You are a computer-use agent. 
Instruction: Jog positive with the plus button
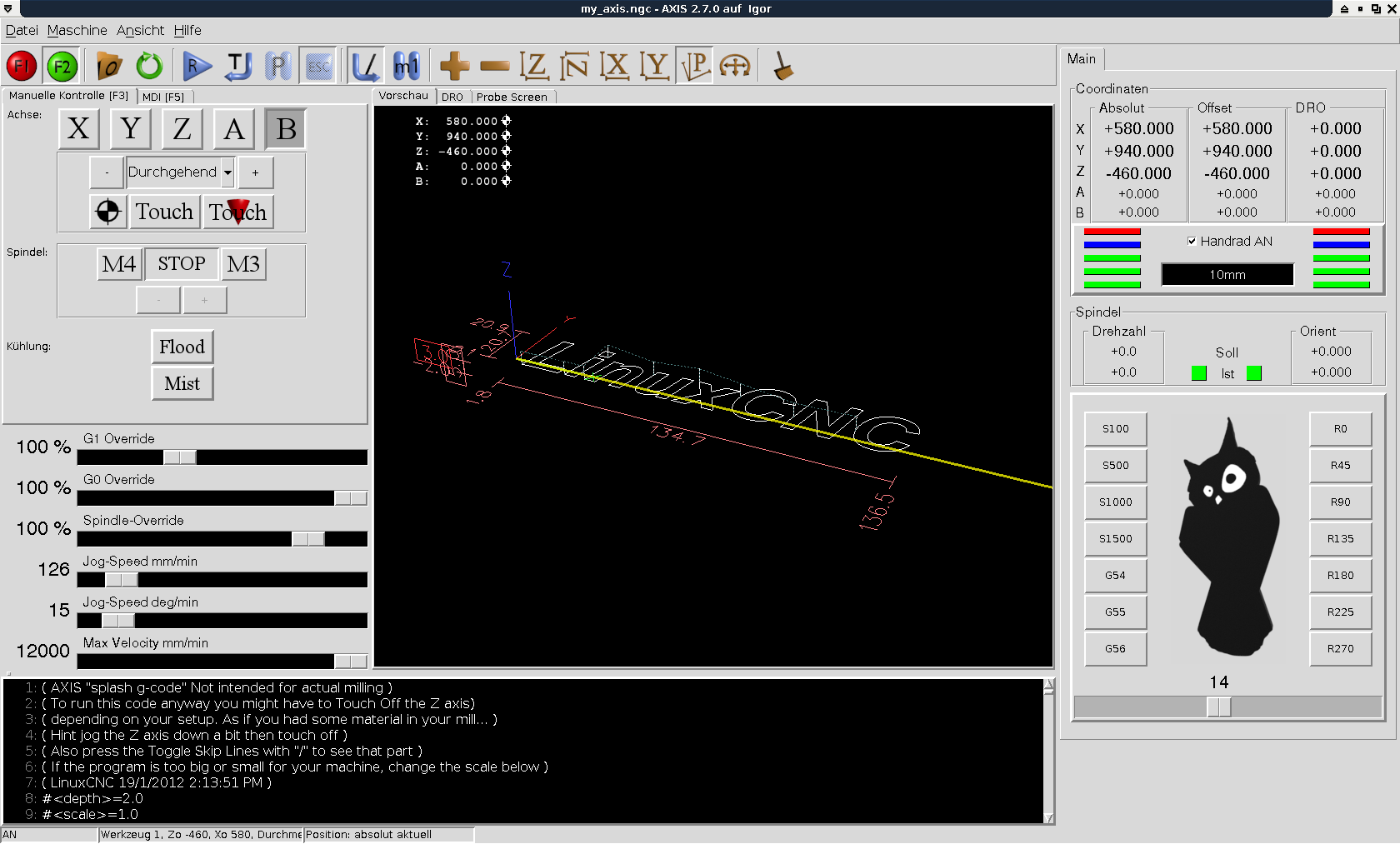(x=255, y=172)
